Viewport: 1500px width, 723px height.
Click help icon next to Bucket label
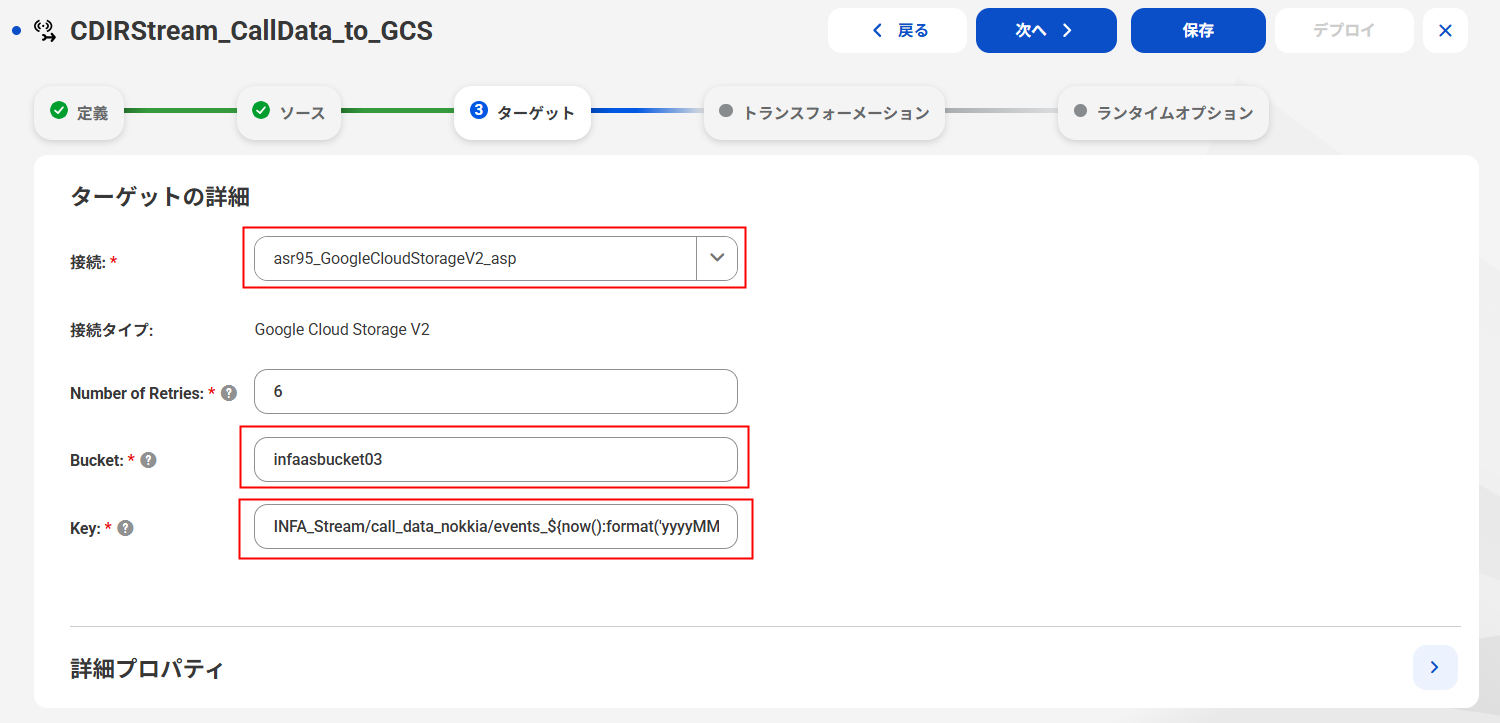pyautogui.click(x=149, y=460)
